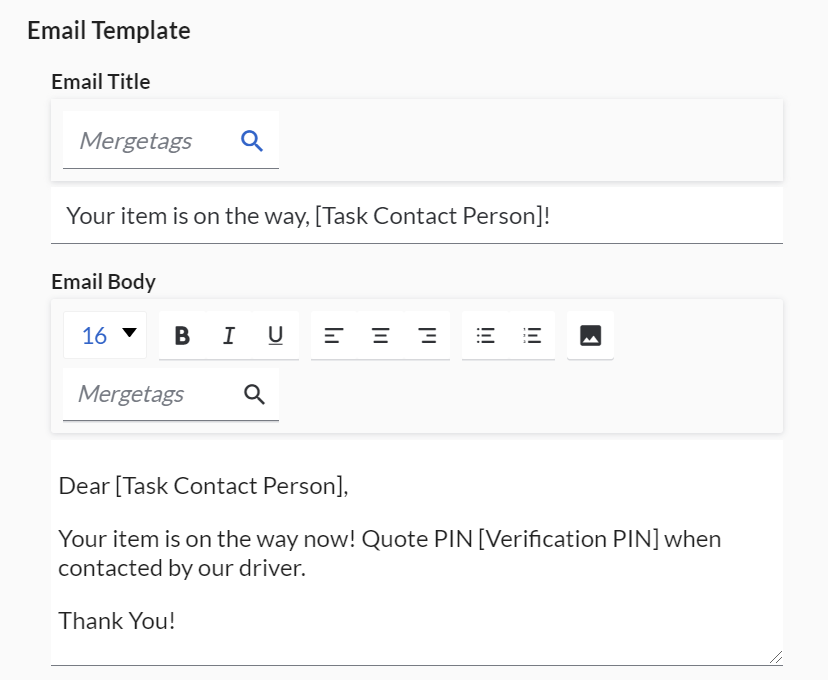Screen dimensions: 828x680
Task: Click the 'Dear [Task Contact Person],' line
Action: [203, 486]
